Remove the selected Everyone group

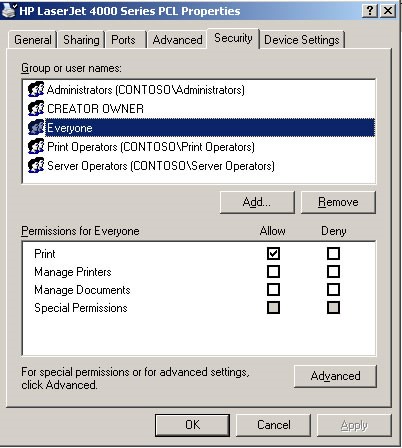click(x=338, y=202)
